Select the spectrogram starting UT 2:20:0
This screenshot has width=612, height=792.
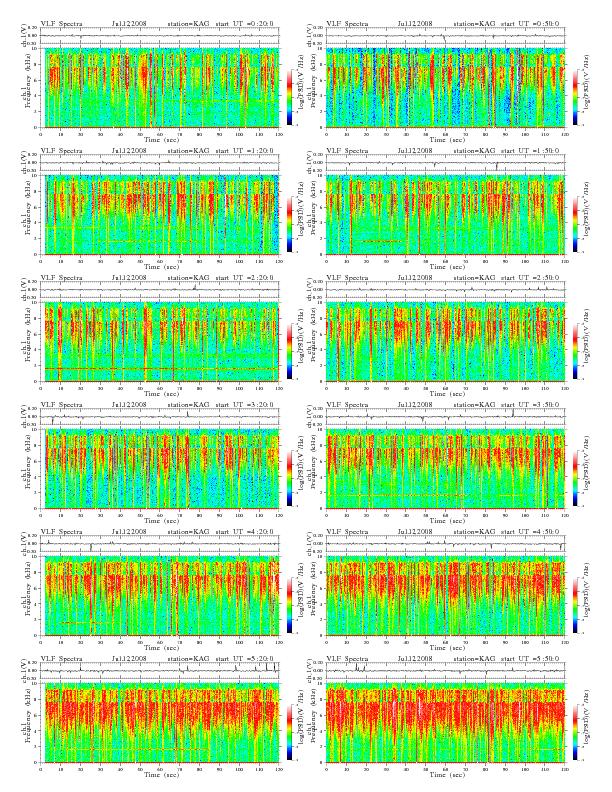click(160, 342)
